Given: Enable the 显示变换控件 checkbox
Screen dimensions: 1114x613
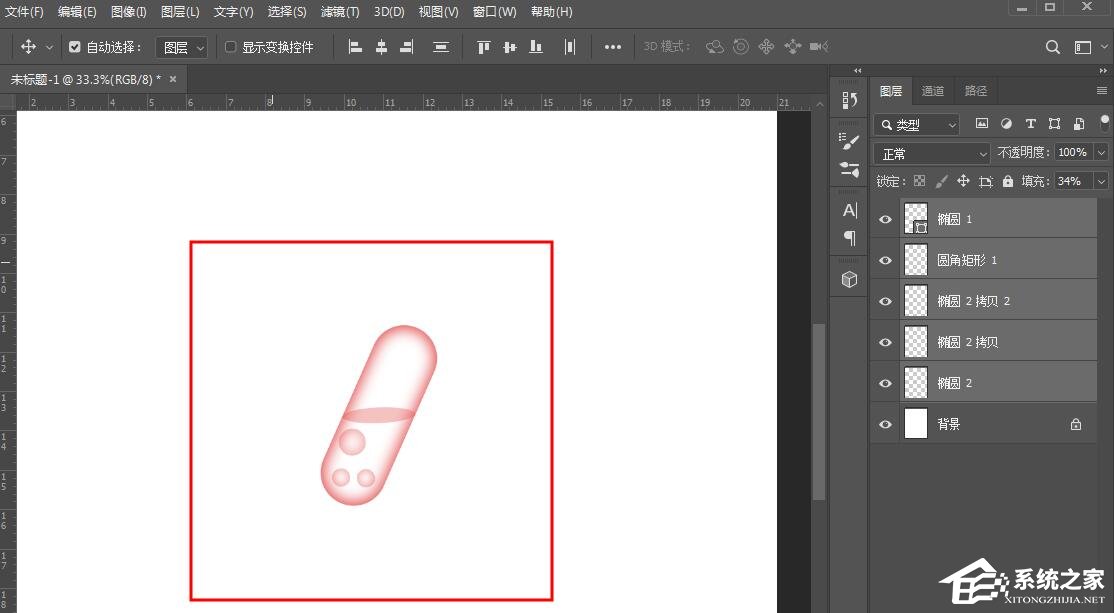Looking at the screenshot, I should point(230,46).
